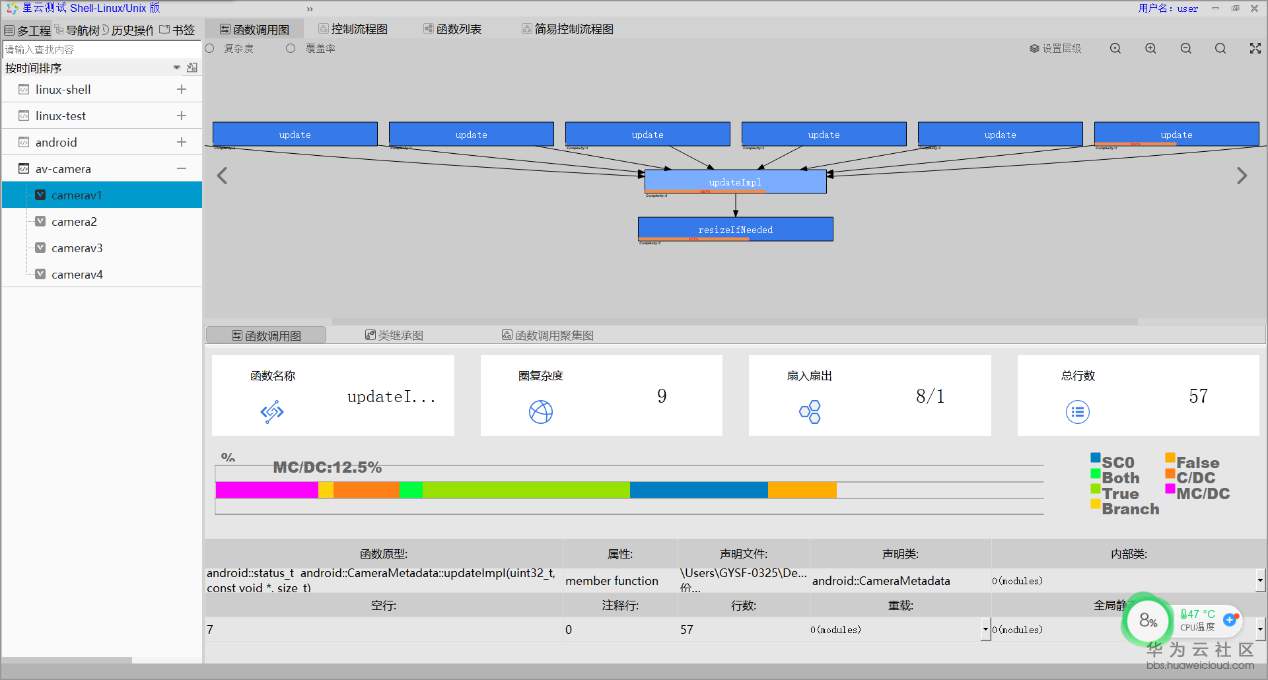Screen dimensions: 1268x680
Task: Click the fan-in fan-out hexagon icon
Action: coord(810,411)
